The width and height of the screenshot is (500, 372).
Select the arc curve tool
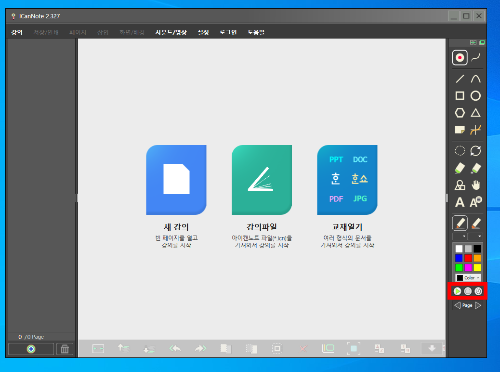pos(476,79)
